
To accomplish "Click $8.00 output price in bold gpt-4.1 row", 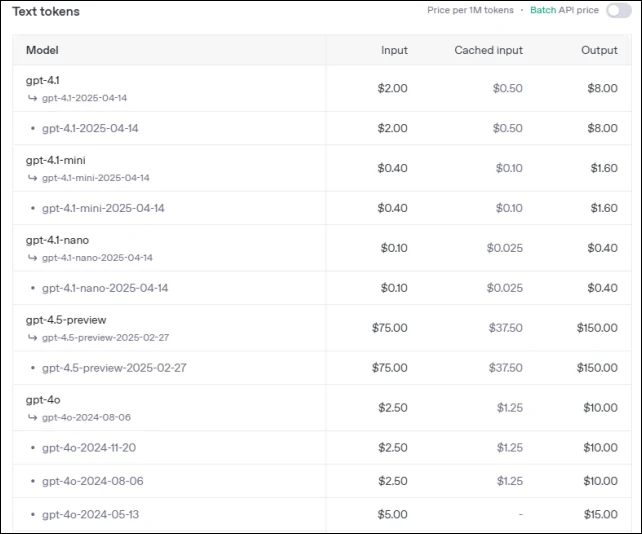I will coord(602,88).
